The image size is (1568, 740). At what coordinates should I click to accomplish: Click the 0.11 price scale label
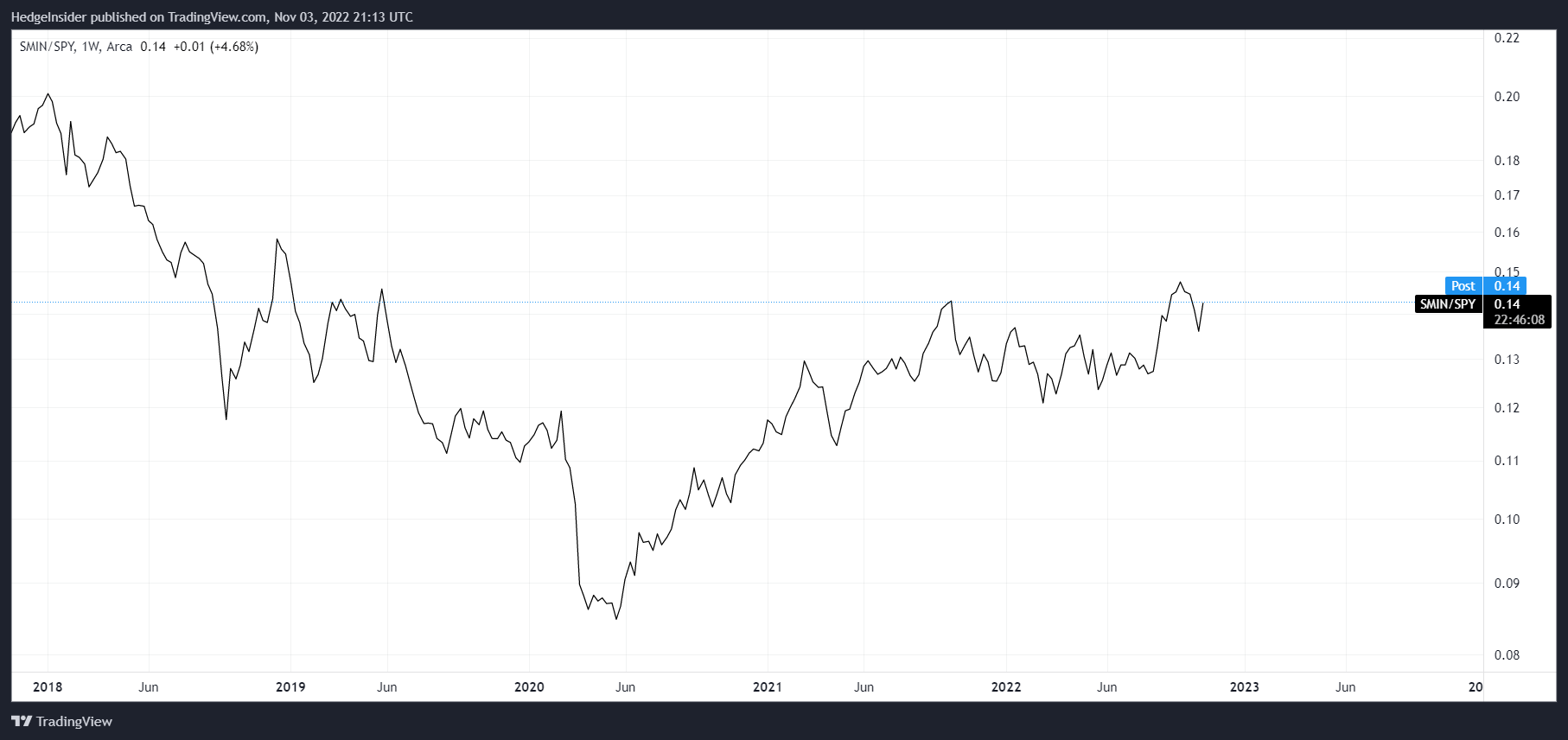pos(1507,461)
